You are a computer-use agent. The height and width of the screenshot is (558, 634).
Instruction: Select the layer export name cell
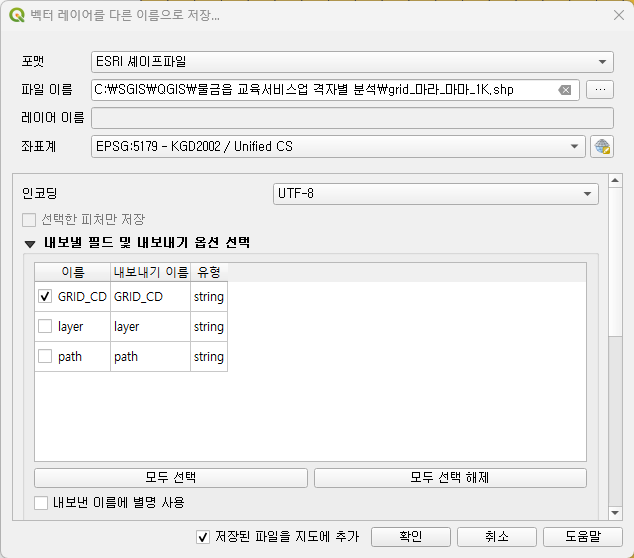[x=150, y=326]
